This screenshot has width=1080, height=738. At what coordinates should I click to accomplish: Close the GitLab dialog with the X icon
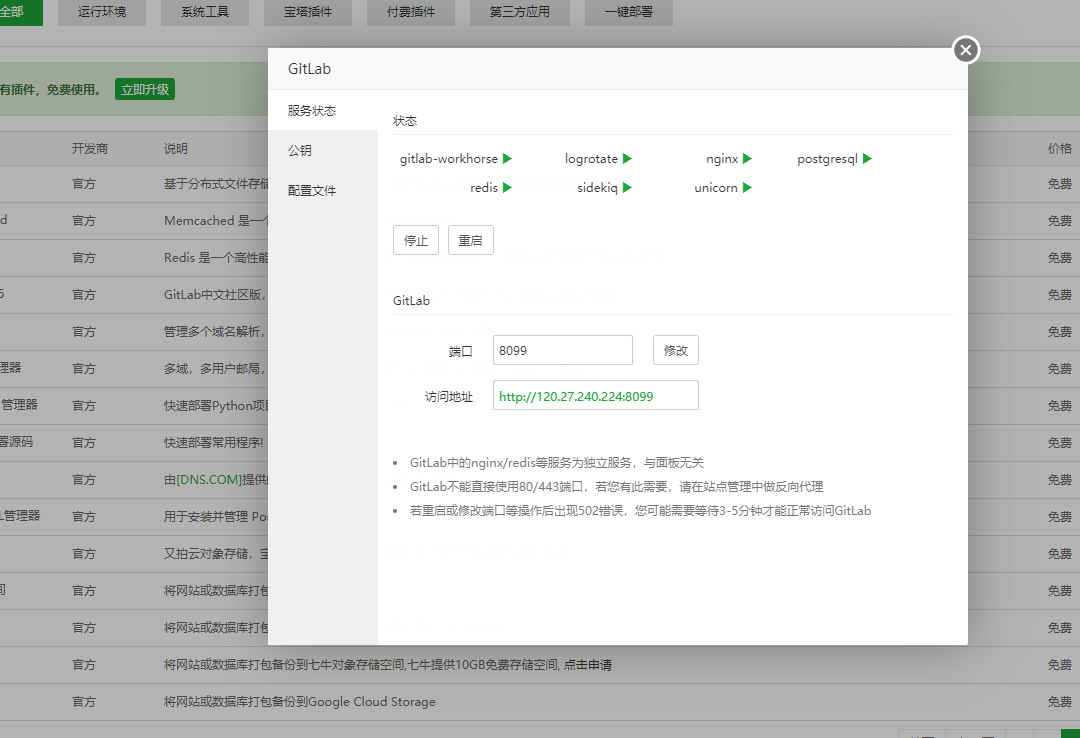[966, 50]
